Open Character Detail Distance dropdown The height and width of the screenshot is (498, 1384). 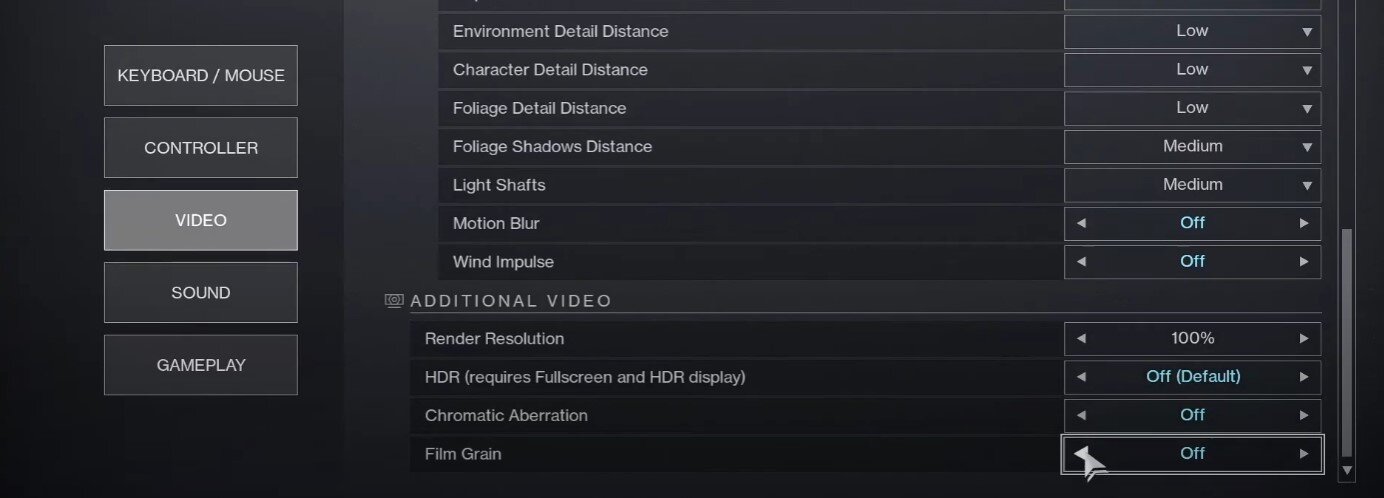tap(1192, 70)
